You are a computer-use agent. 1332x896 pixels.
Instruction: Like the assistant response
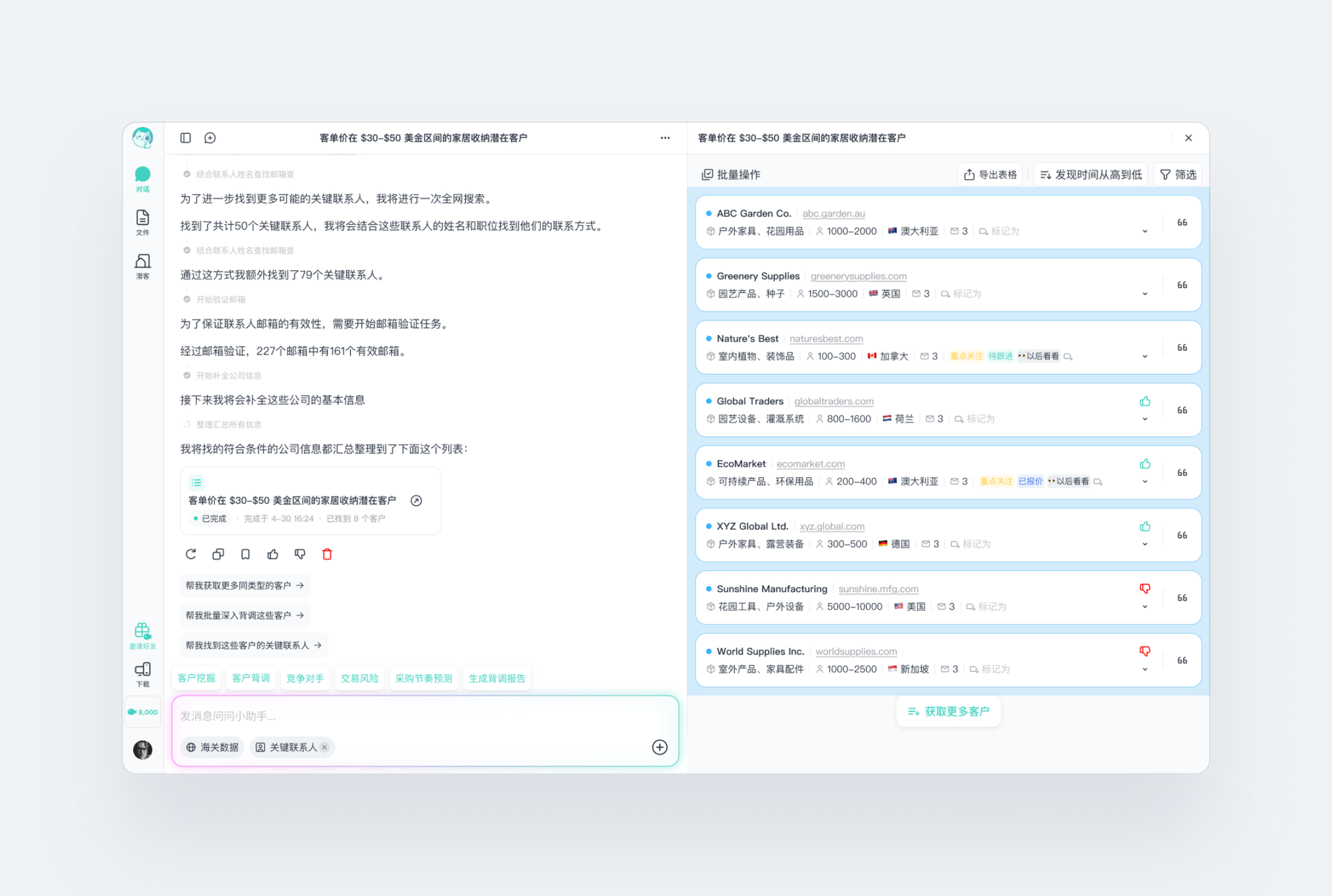pyautogui.click(x=272, y=554)
